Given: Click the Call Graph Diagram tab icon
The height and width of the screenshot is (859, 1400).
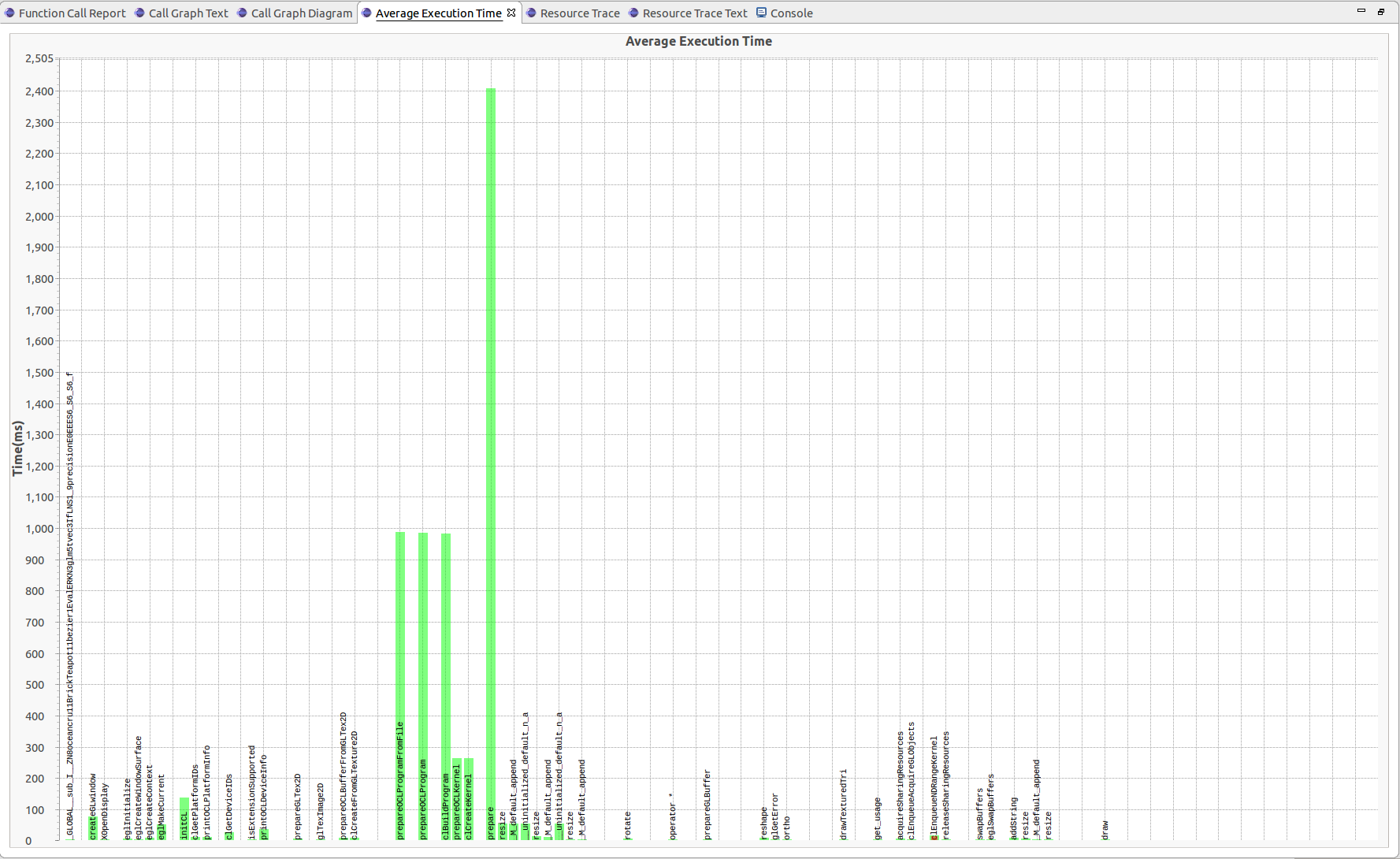Looking at the screenshot, I should [243, 13].
